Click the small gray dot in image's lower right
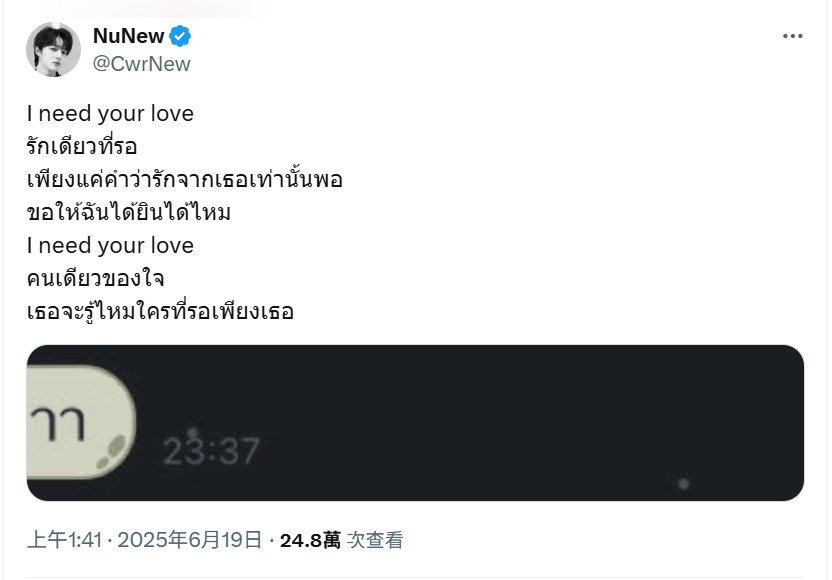Viewport: 832px width, 580px height. point(683,483)
